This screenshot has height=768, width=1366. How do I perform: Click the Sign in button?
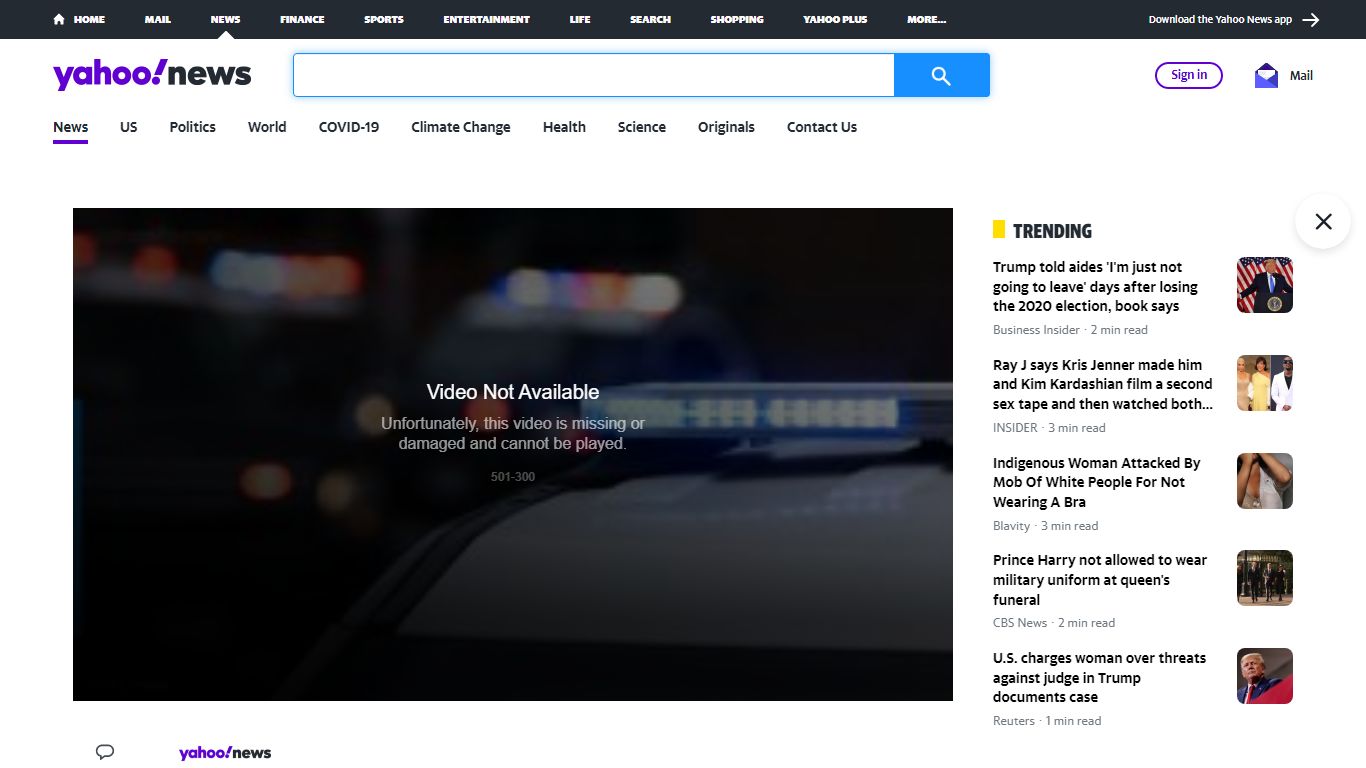(1189, 75)
